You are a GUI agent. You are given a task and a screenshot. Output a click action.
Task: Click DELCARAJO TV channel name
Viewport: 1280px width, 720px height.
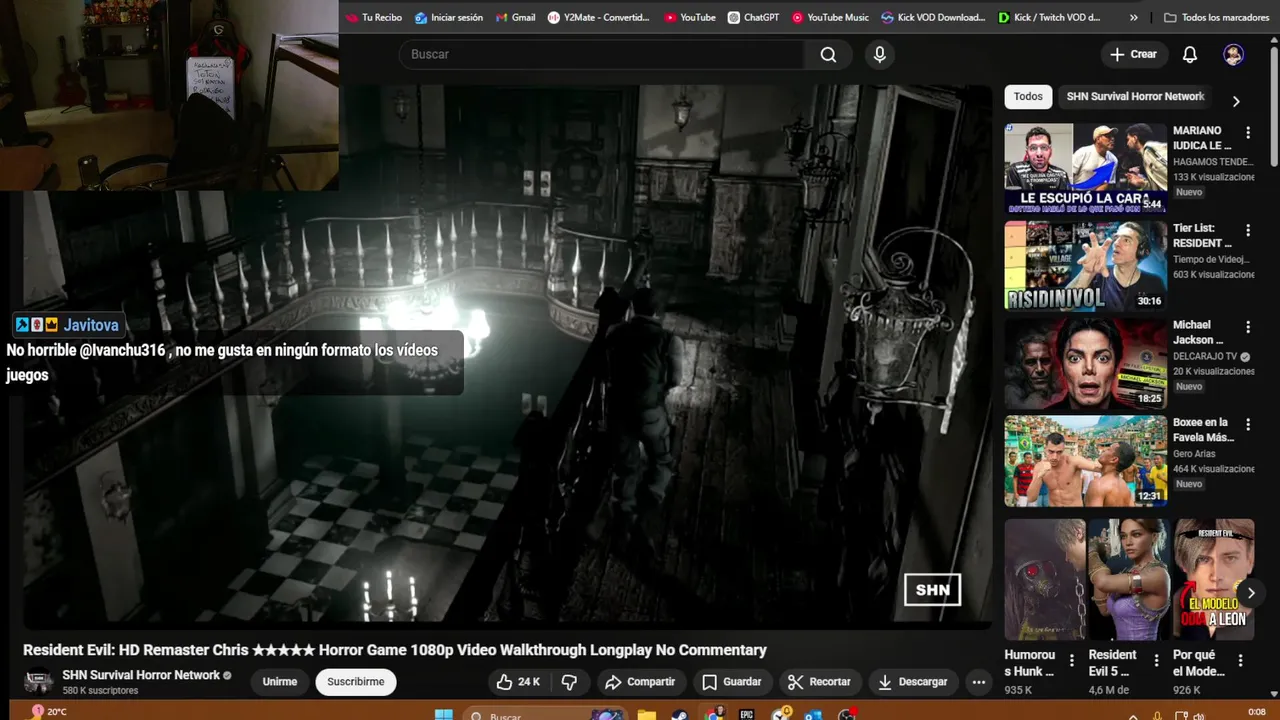1205,356
